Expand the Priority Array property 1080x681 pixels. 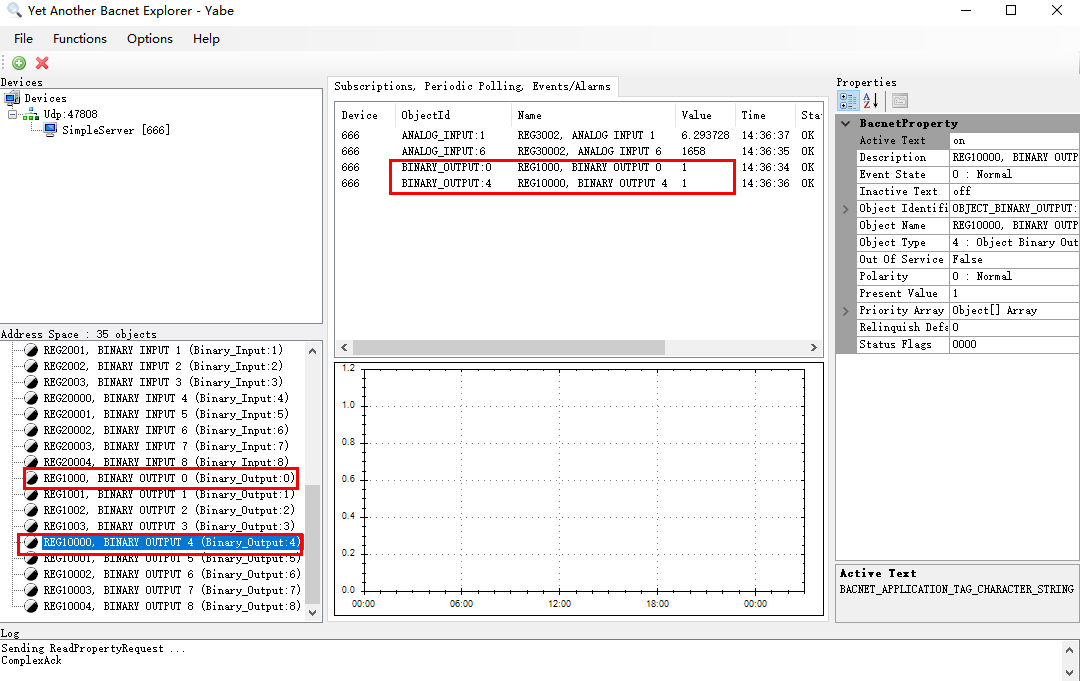[846, 311]
